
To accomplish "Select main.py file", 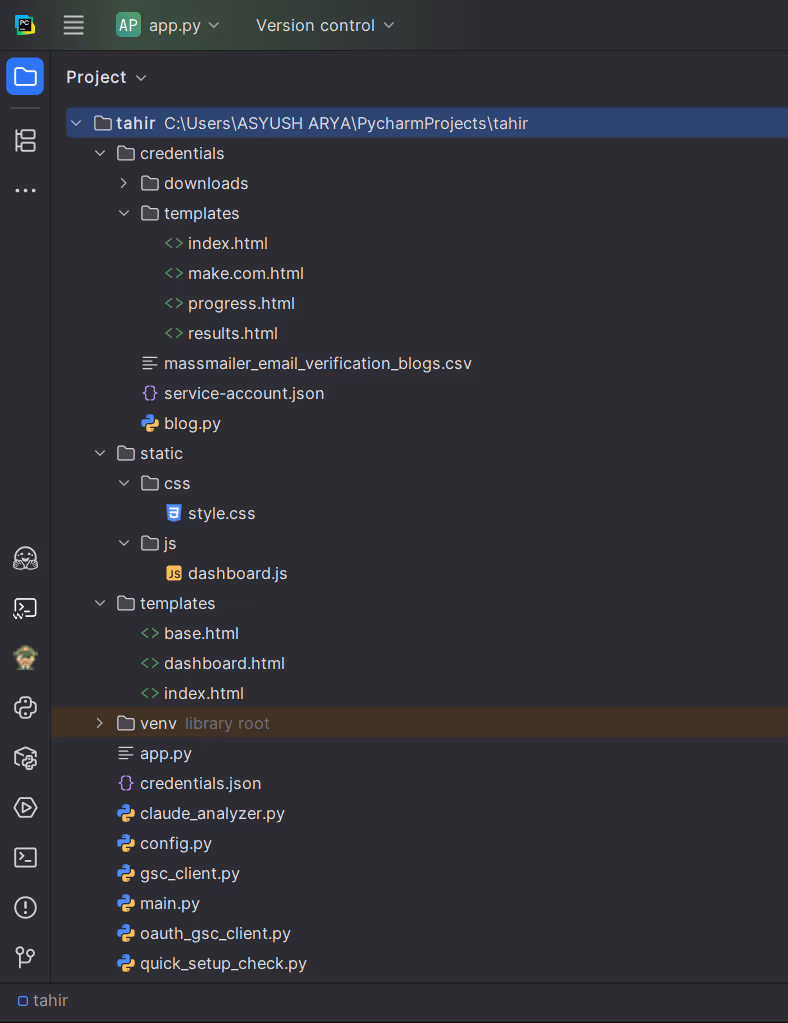I will click(170, 904).
